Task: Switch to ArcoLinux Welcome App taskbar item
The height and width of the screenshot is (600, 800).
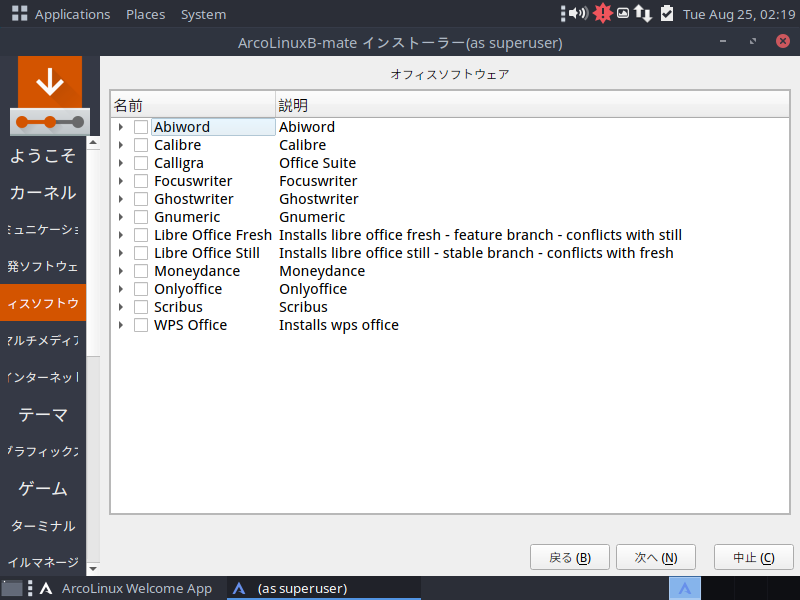Action: coord(127,588)
